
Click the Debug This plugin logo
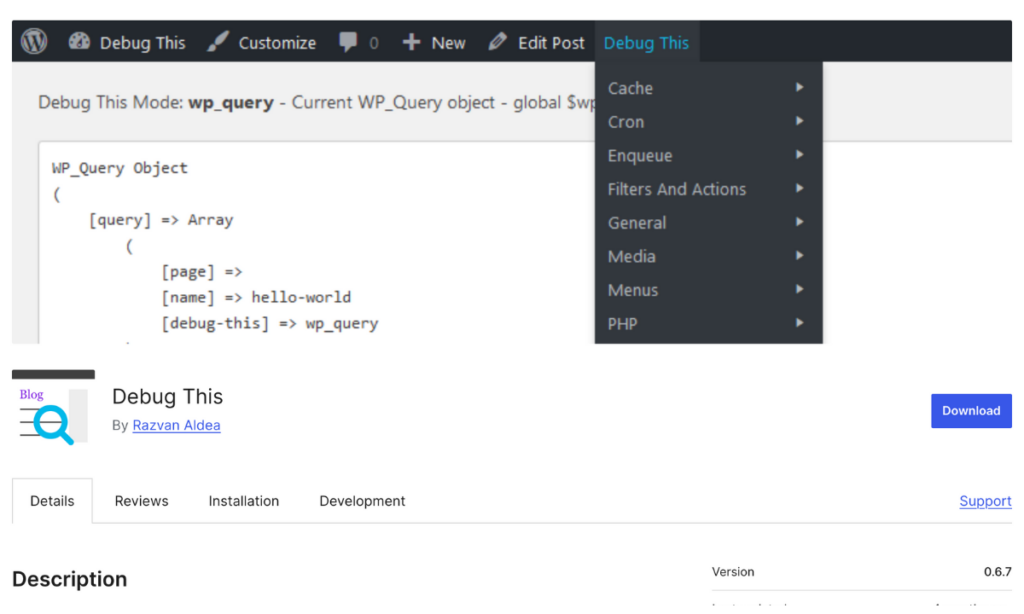pyautogui.click(x=52, y=410)
